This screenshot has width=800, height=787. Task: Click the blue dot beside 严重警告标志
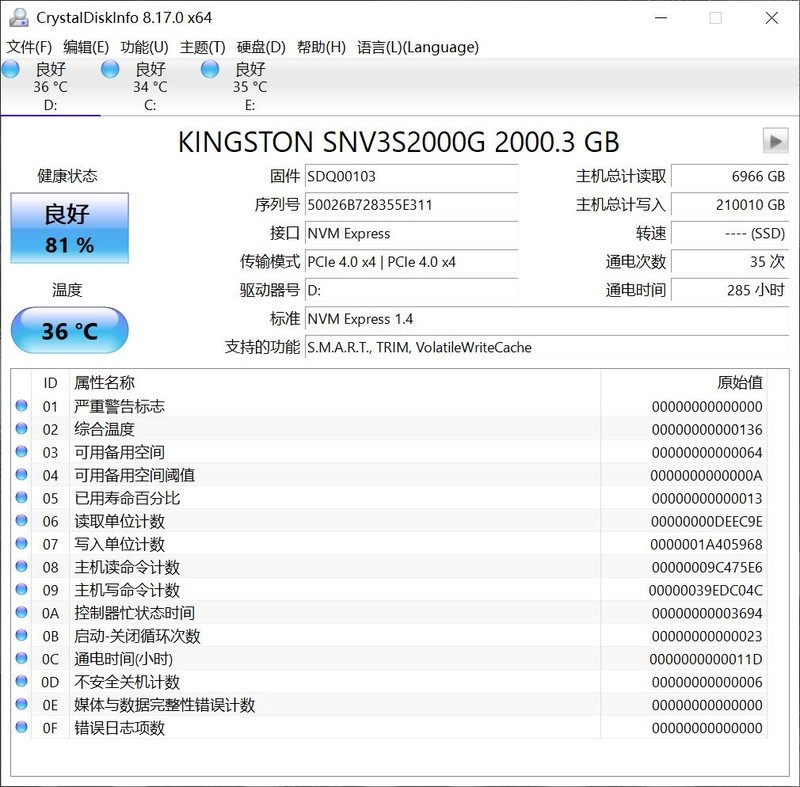(x=22, y=406)
